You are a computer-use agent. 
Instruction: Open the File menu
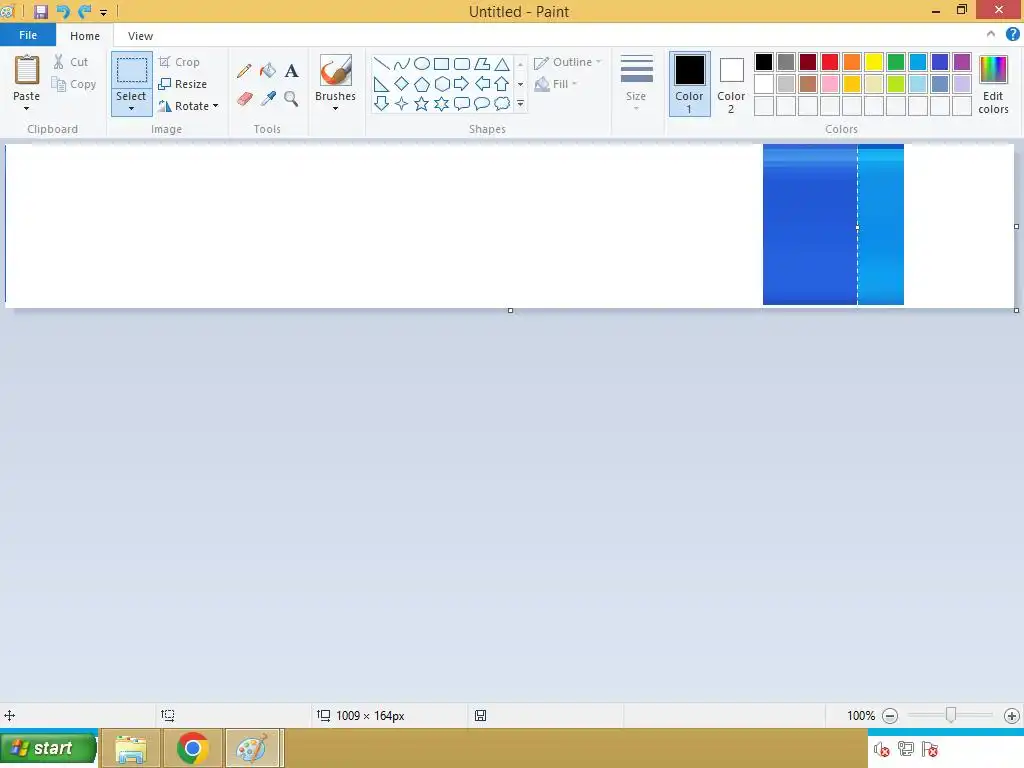tap(27, 35)
